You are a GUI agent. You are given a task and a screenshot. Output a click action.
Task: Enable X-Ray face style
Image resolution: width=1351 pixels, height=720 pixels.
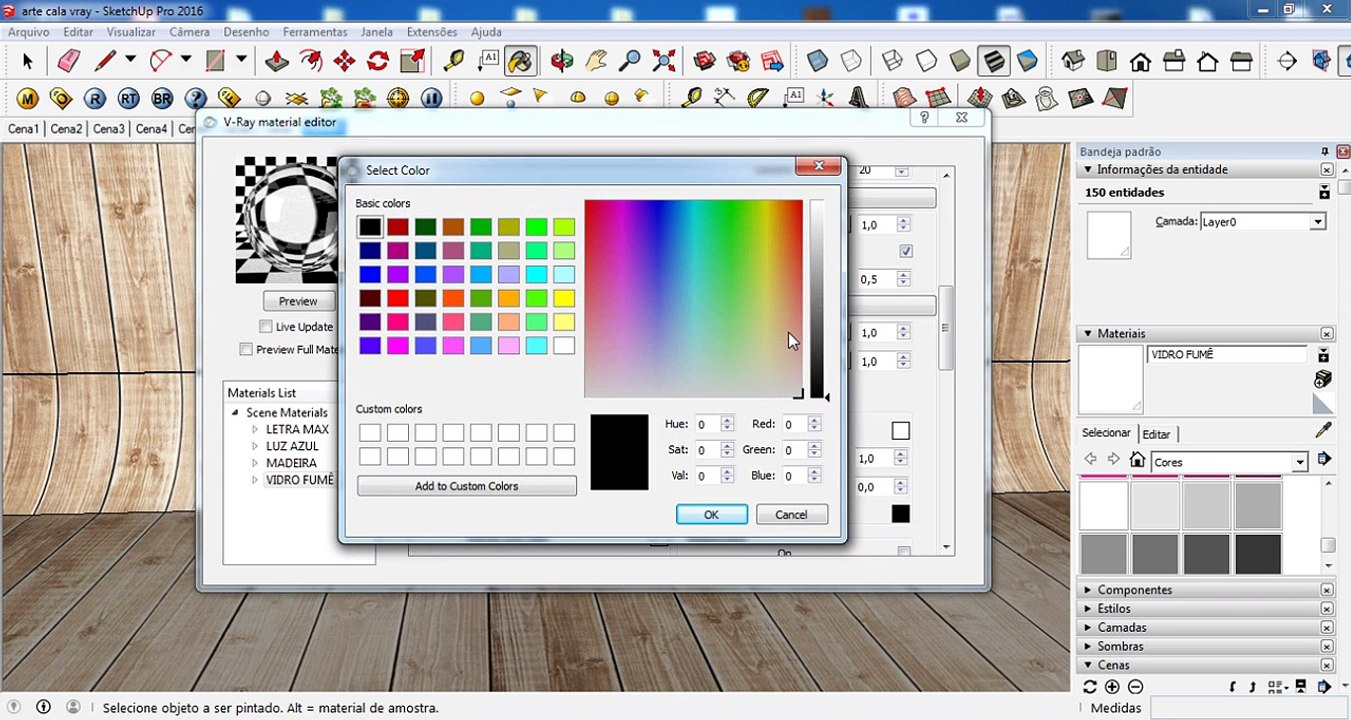pyautogui.click(x=817, y=61)
